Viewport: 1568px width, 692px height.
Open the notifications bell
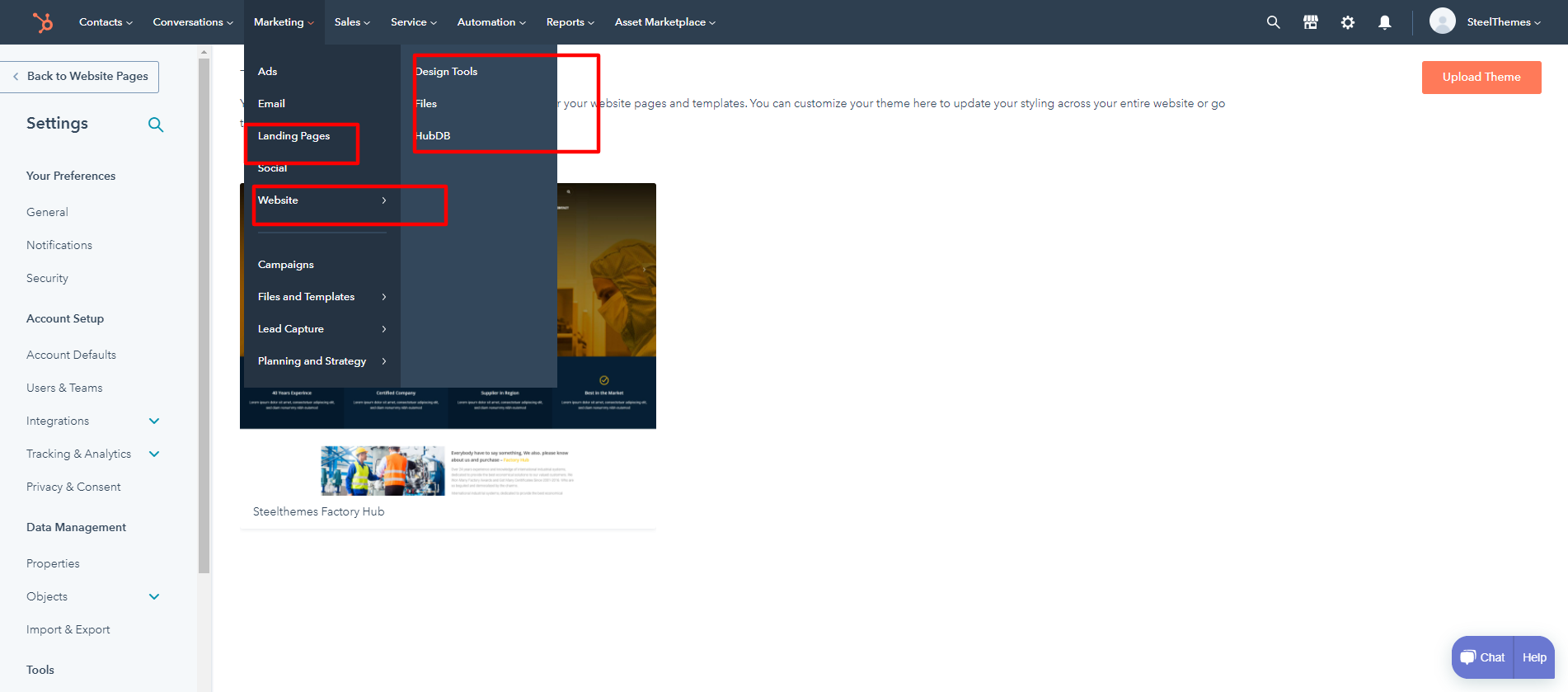point(1384,22)
